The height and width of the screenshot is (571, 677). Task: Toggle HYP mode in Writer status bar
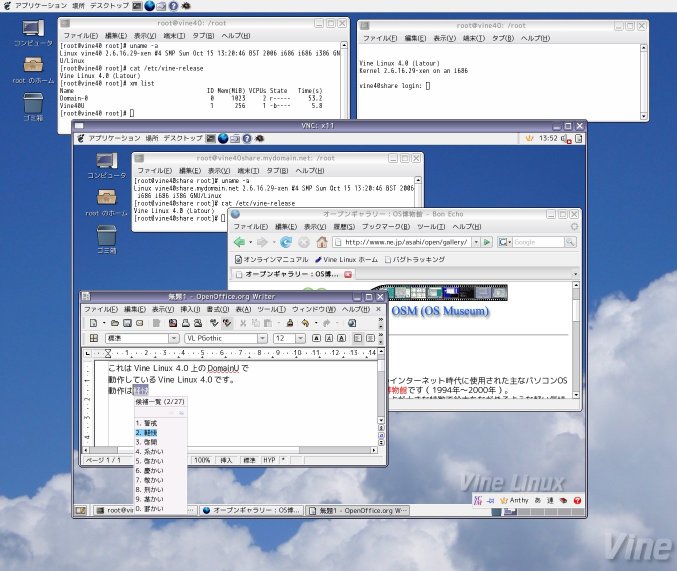coord(269,460)
